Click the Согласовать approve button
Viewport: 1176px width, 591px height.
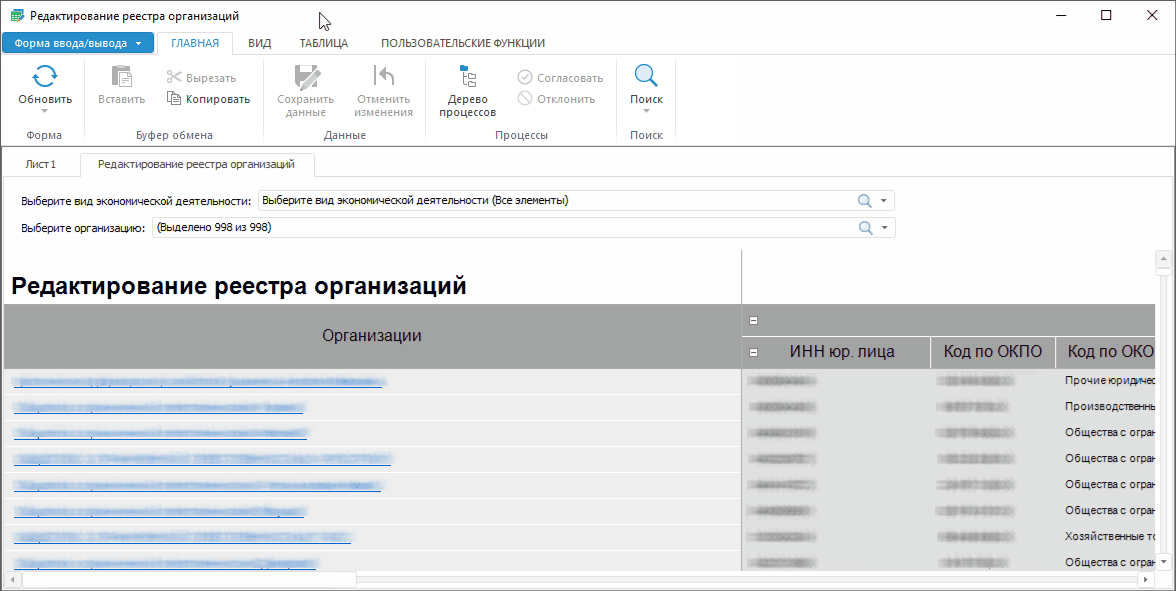click(560, 77)
